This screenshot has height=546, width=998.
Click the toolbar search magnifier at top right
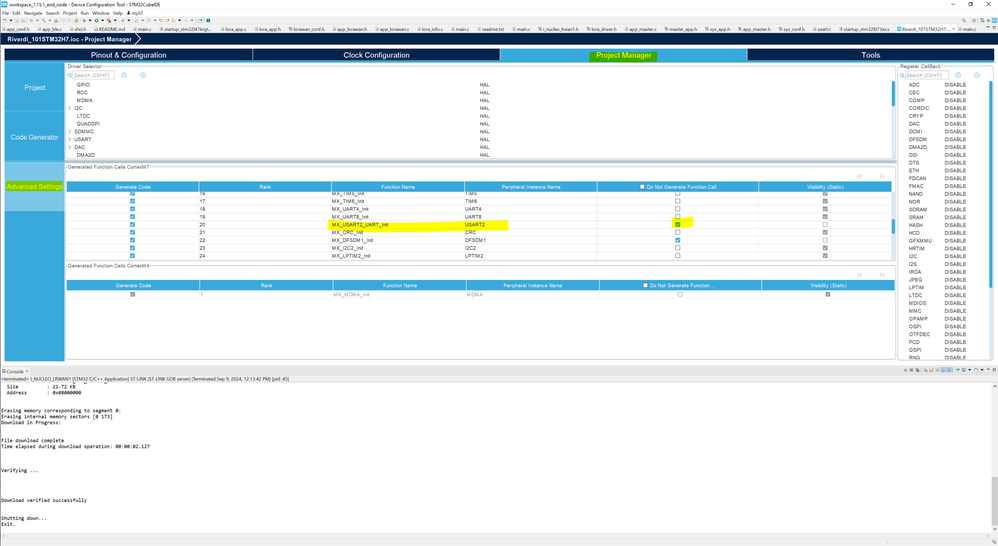964,20
